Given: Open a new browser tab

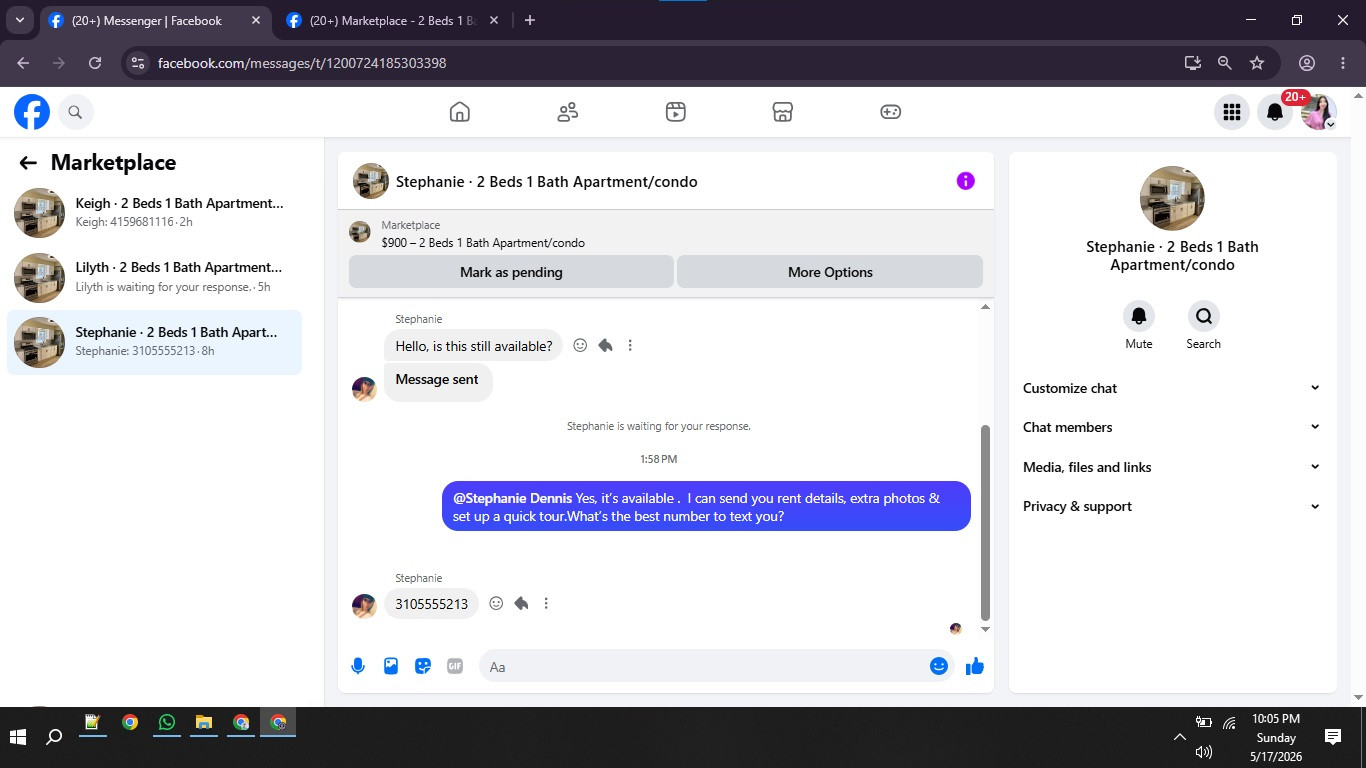Looking at the screenshot, I should click(x=530, y=20).
